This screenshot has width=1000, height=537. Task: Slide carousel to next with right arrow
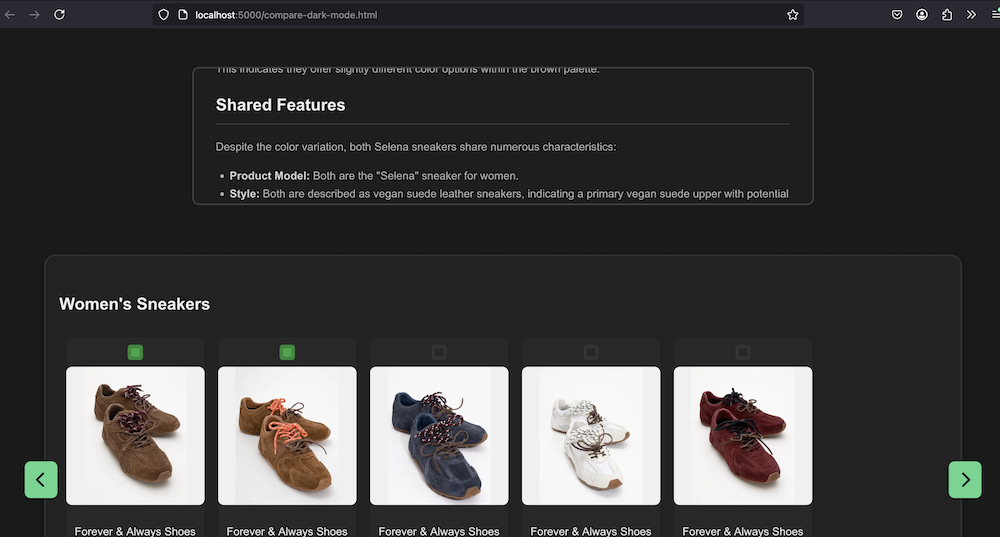(965, 480)
